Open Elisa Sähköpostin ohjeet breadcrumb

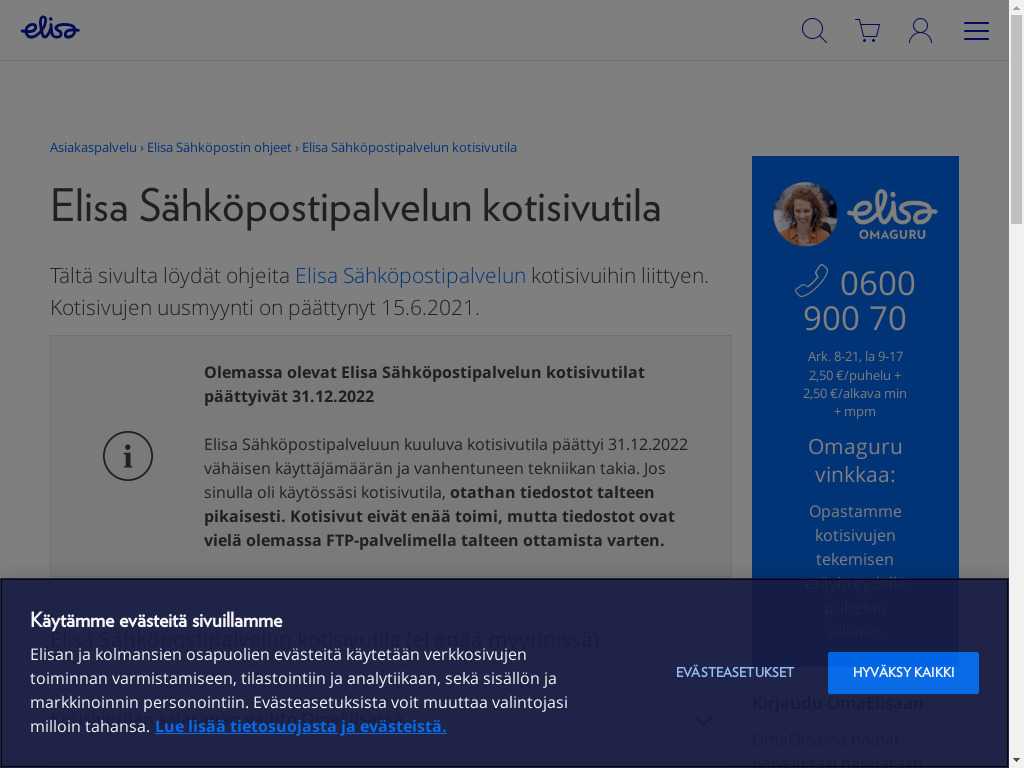coord(219,148)
